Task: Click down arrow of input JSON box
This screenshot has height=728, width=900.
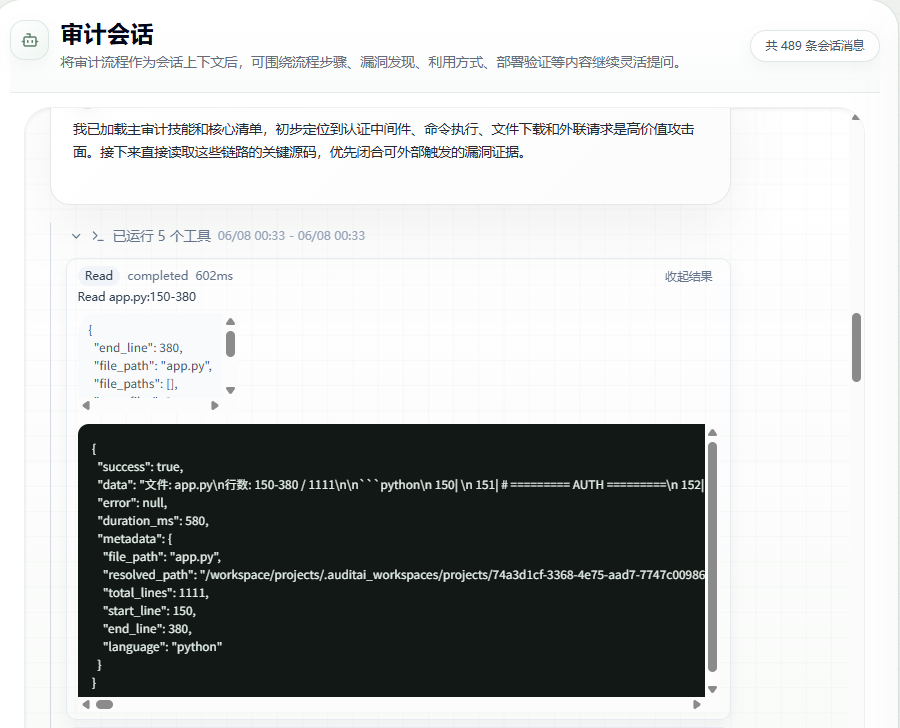Action: coord(231,390)
